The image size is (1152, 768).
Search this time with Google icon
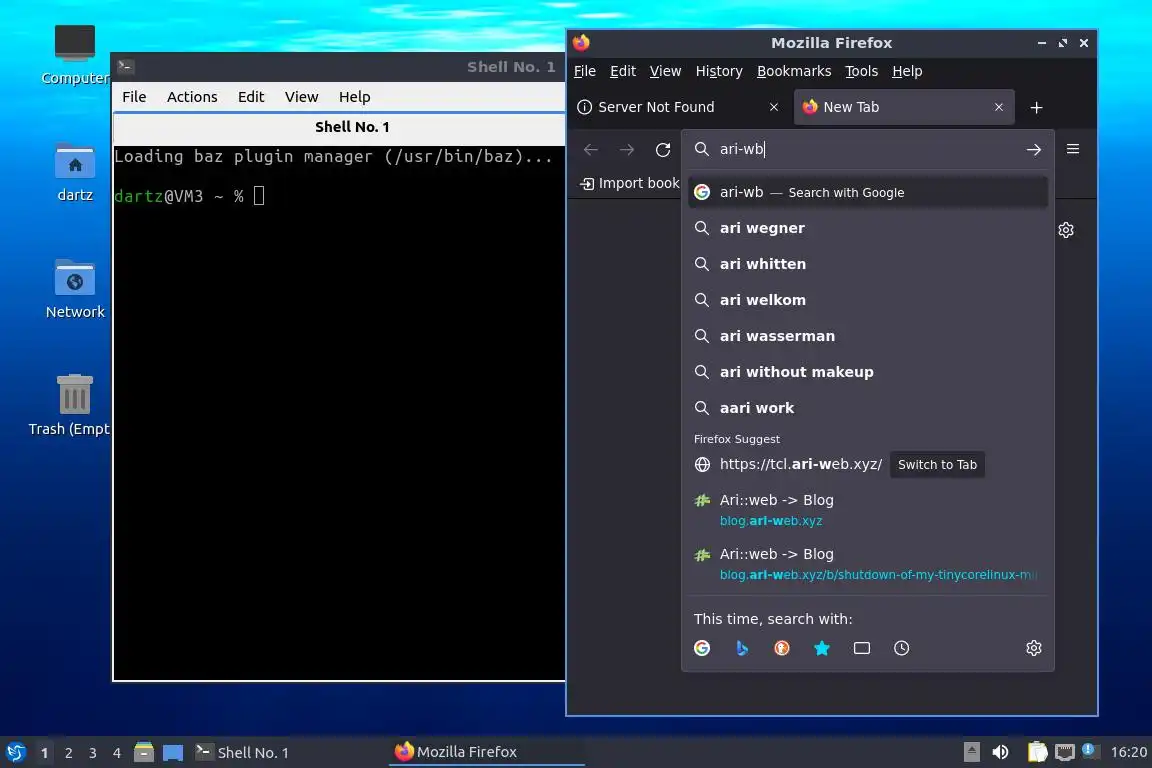pos(702,648)
